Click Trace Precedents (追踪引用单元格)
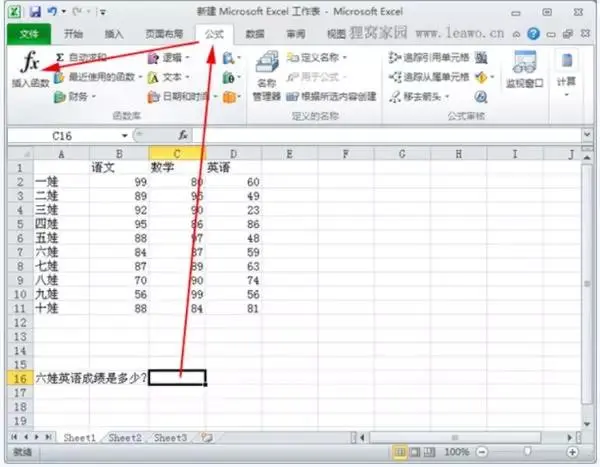 point(429,57)
